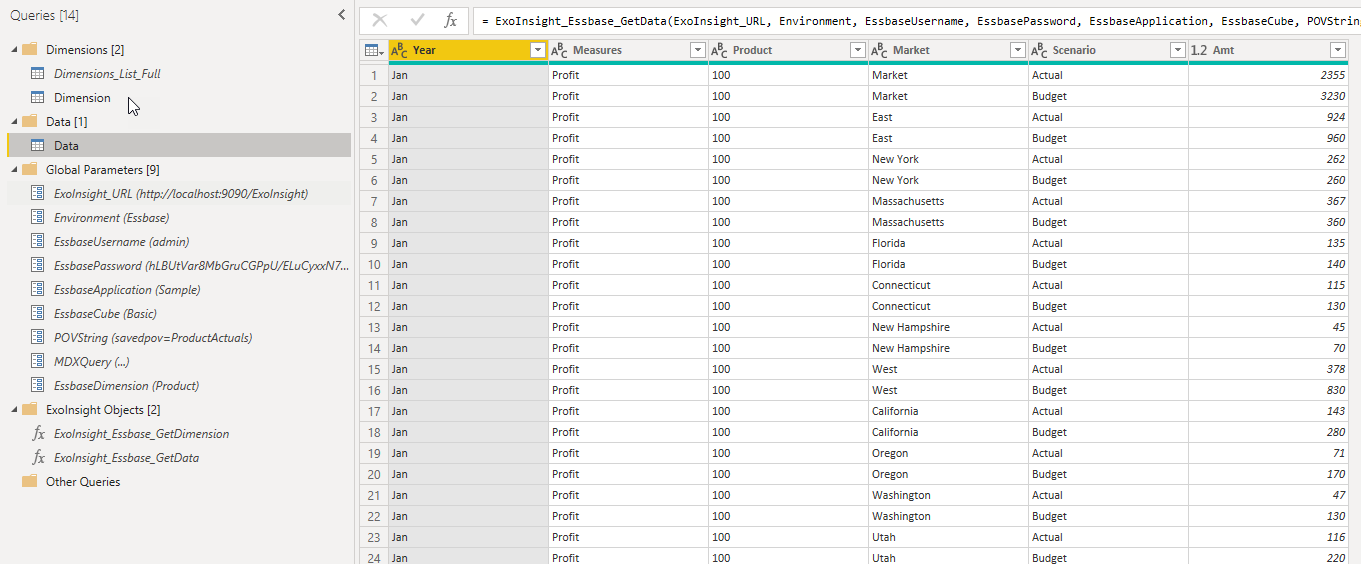Click the Market cell in row 7, Massachusetts
The image size is (1361, 564).
click(948, 201)
